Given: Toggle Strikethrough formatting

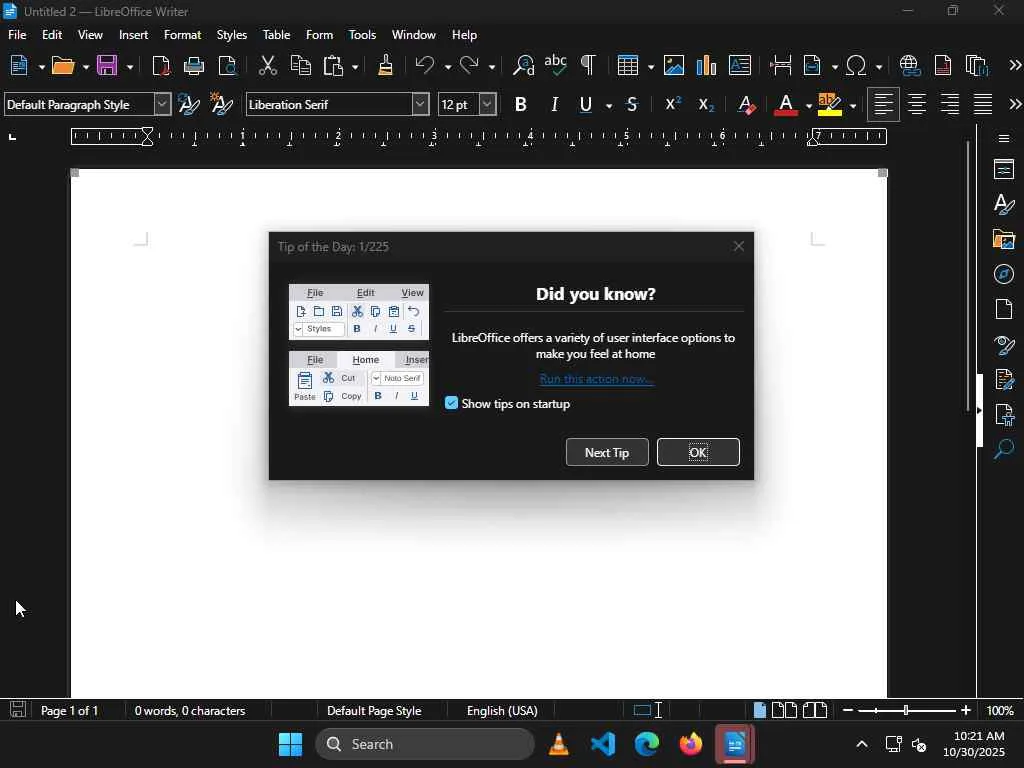Looking at the screenshot, I should pyautogui.click(x=632, y=104).
